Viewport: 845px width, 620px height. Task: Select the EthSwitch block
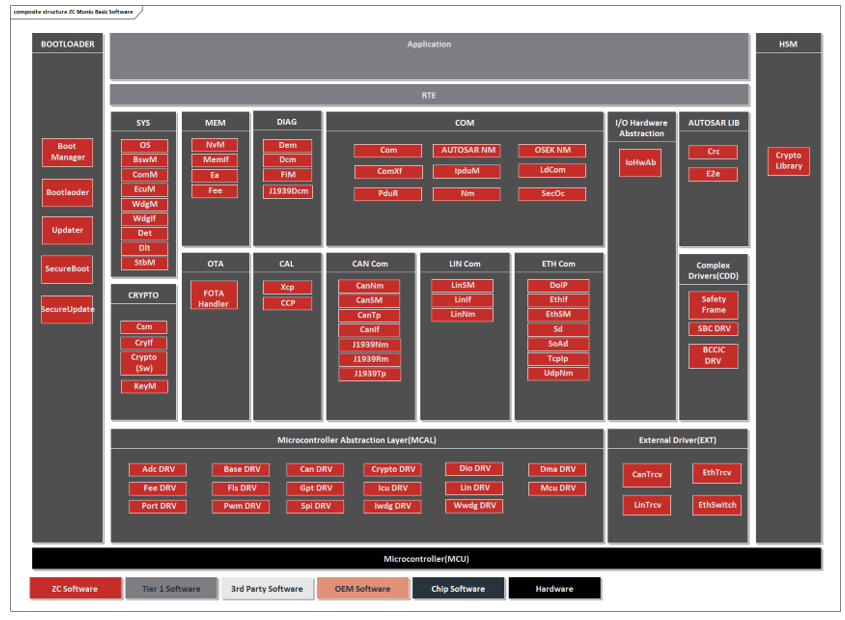coord(717,506)
